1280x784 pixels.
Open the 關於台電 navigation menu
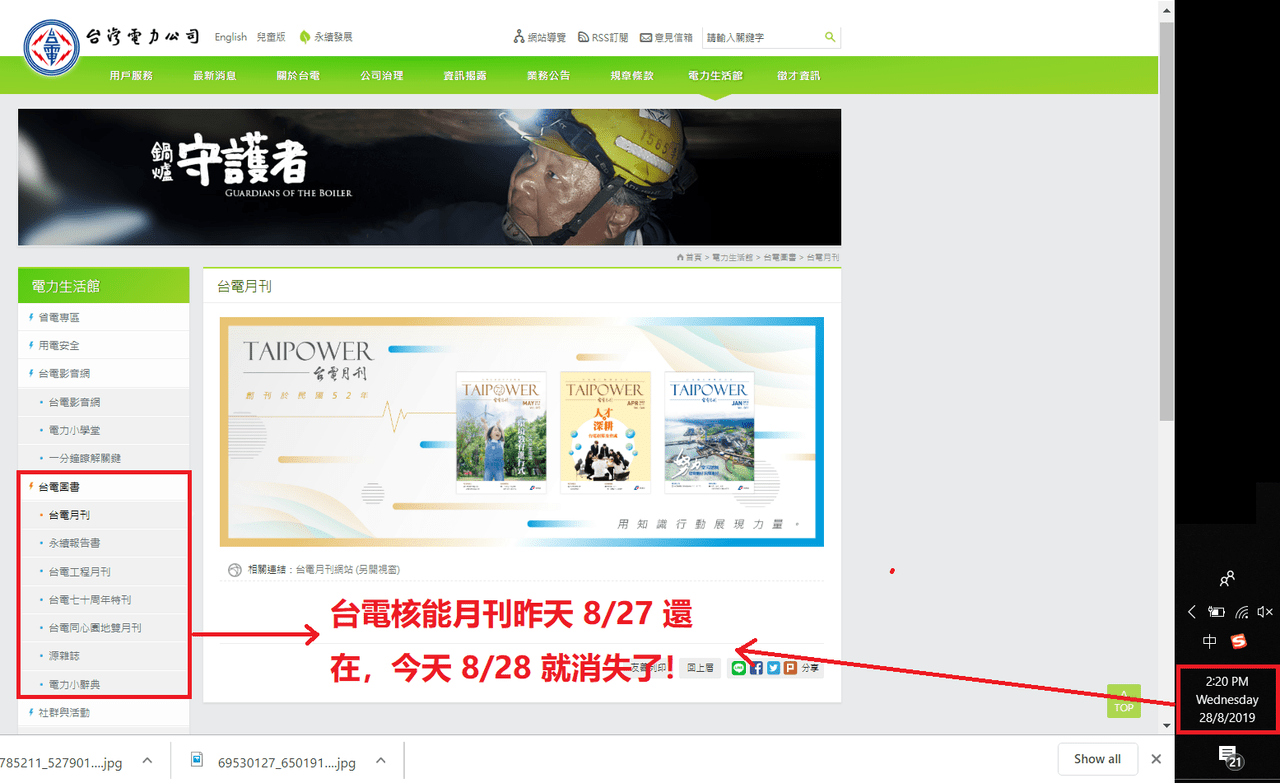point(298,76)
